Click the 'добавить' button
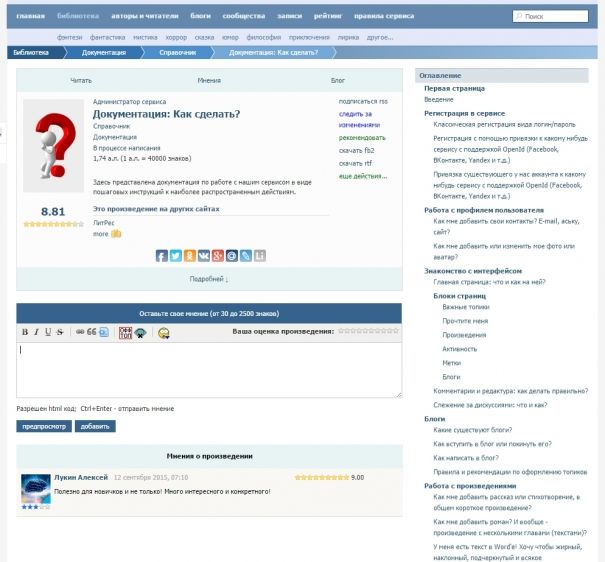 [x=95, y=426]
